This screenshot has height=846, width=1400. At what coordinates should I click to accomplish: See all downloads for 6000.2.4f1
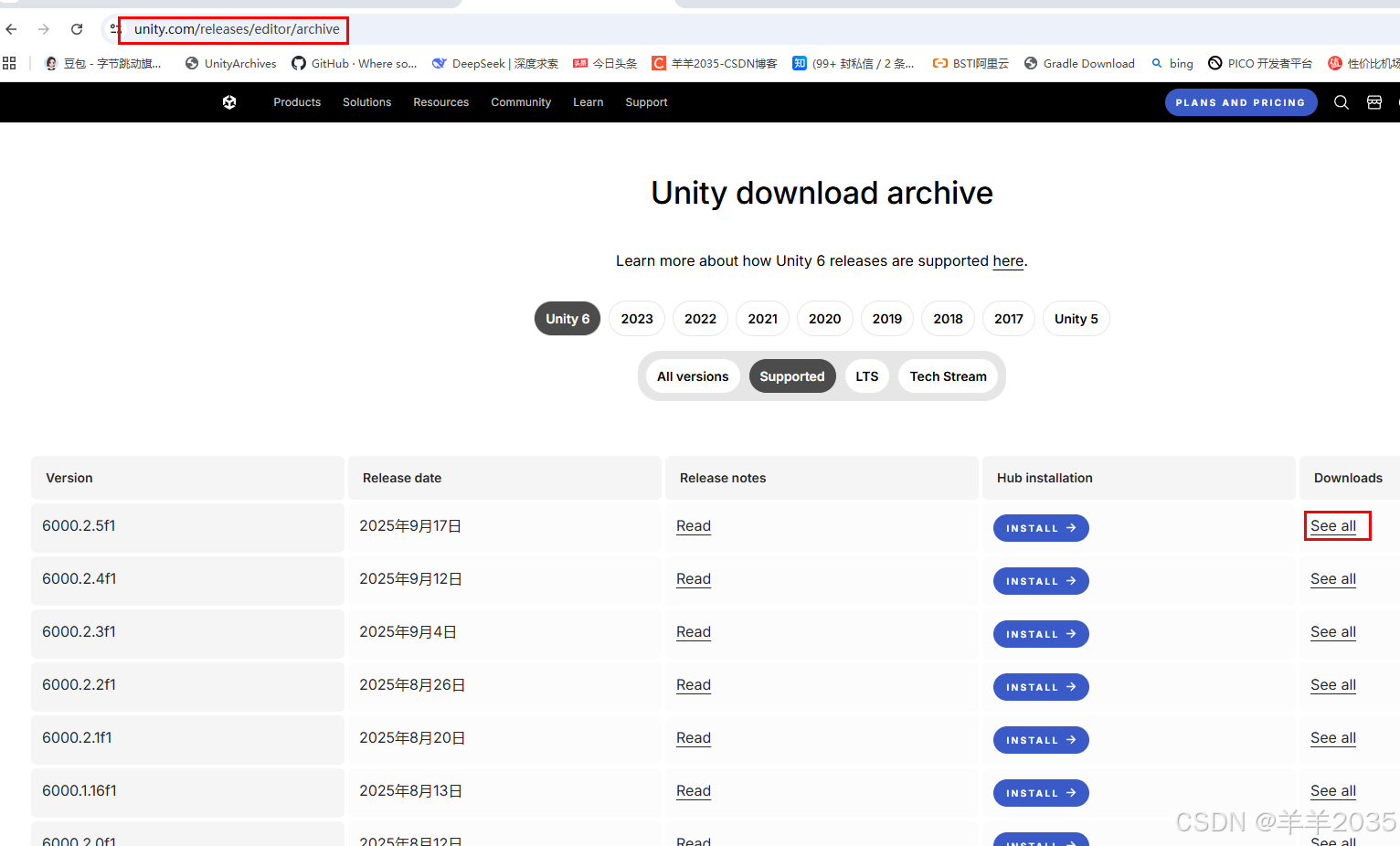point(1333,579)
